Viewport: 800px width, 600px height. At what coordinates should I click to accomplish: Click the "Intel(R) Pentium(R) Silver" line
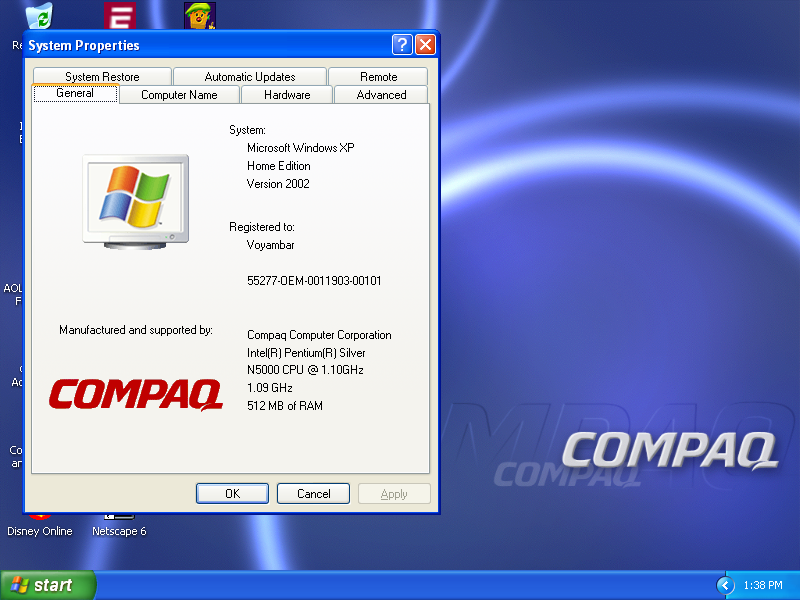point(306,353)
